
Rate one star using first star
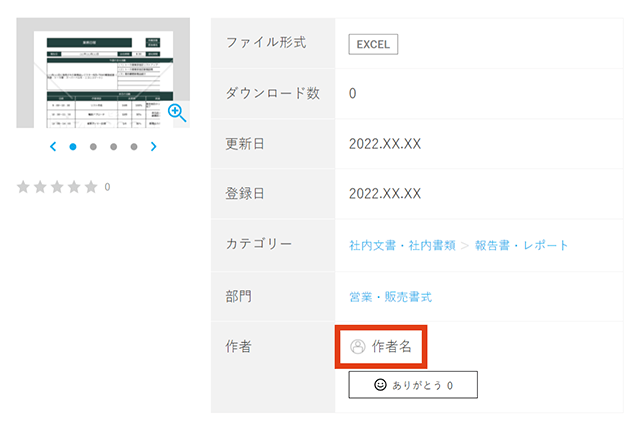click(25, 187)
